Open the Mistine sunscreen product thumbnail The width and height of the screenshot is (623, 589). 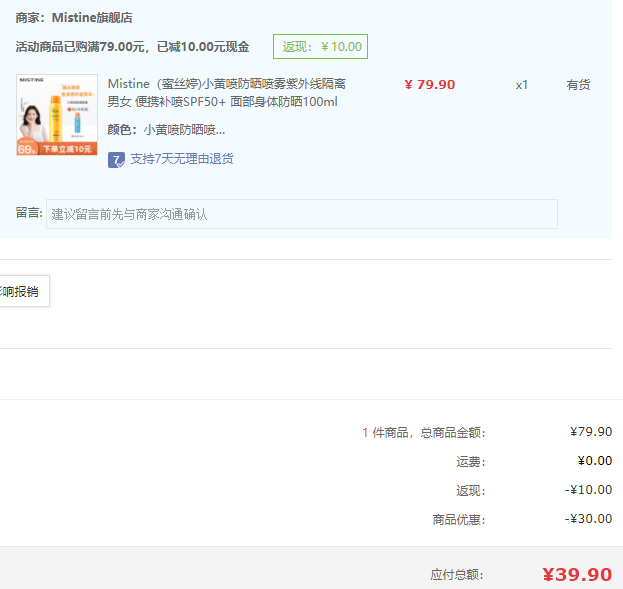click(x=57, y=114)
